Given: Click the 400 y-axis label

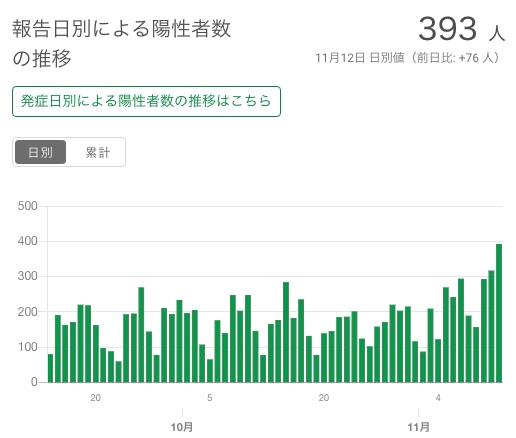Looking at the screenshot, I should click(x=28, y=241).
